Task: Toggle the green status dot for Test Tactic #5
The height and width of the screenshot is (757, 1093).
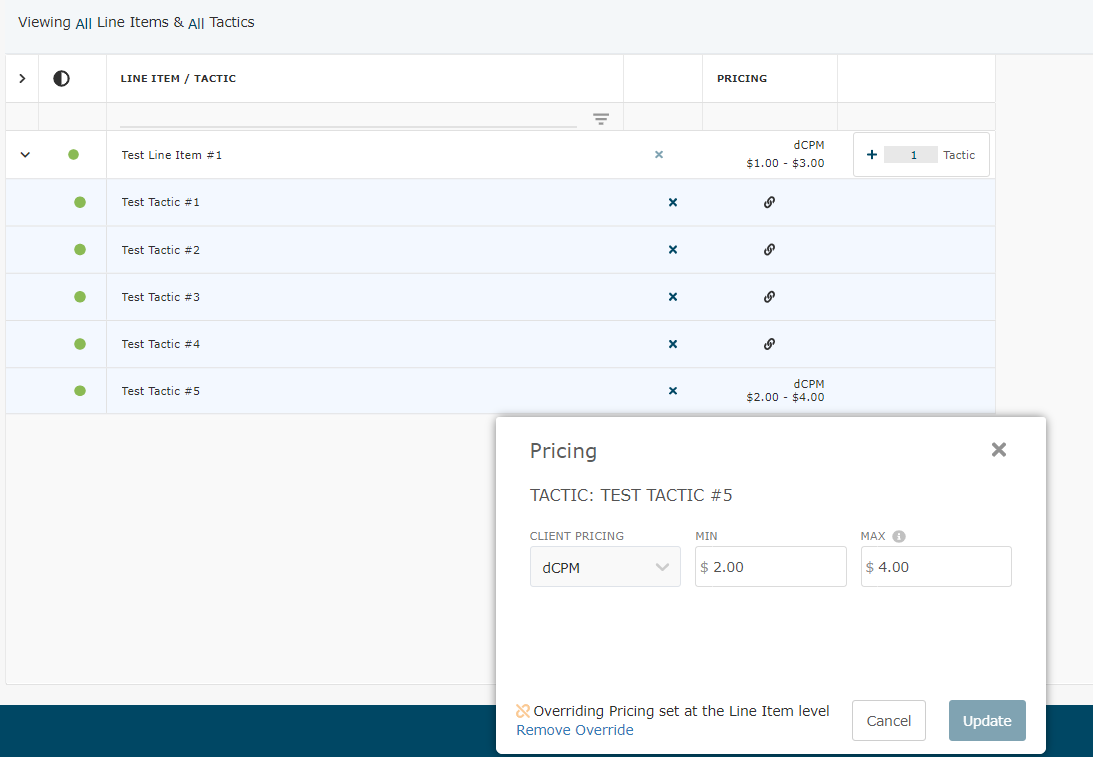Action: coord(80,391)
